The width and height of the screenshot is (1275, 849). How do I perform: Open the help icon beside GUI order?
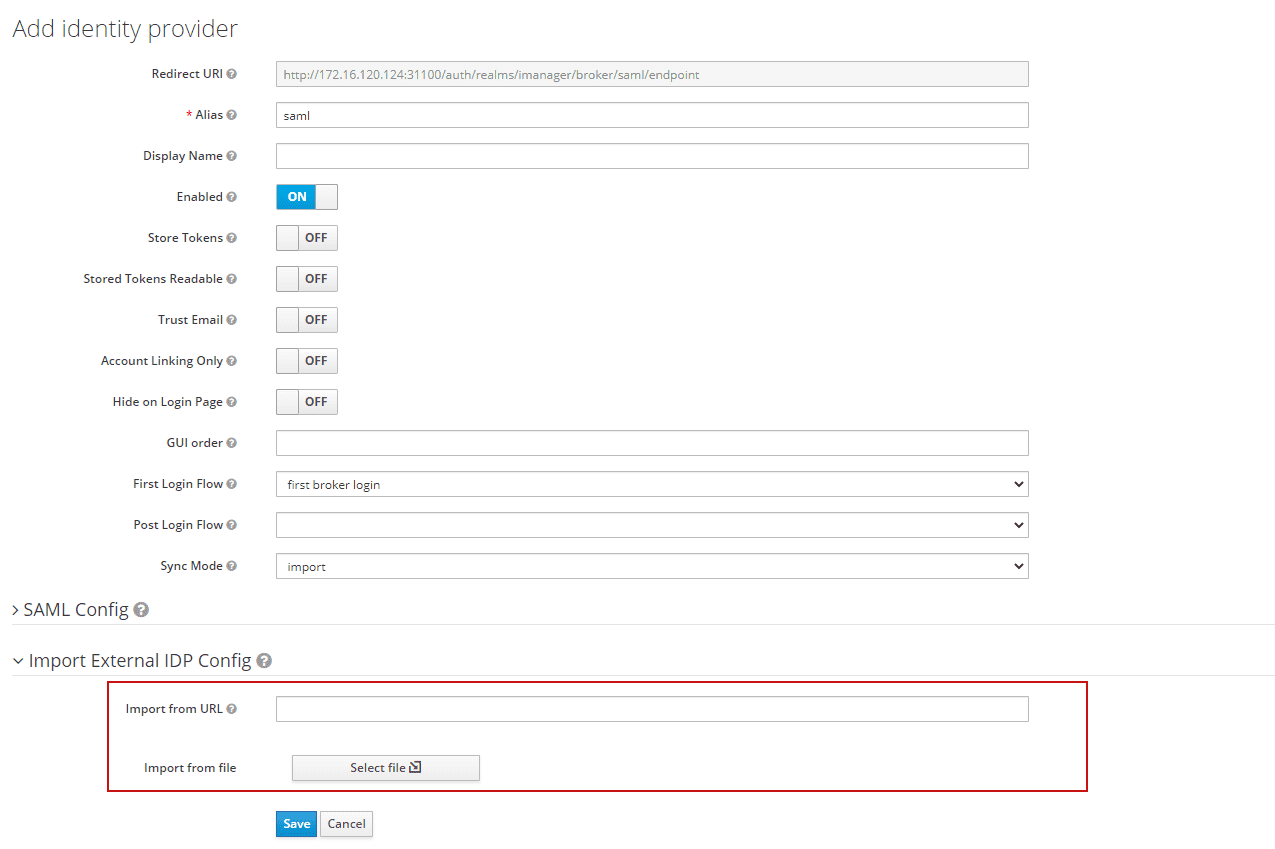click(x=232, y=443)
